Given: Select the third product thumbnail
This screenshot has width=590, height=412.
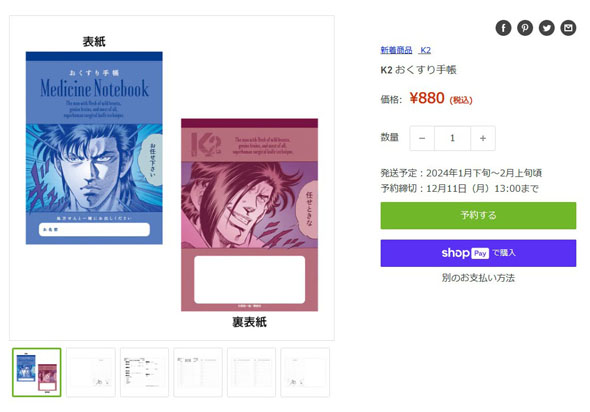Looking at the screenshot, I should 144,372.
